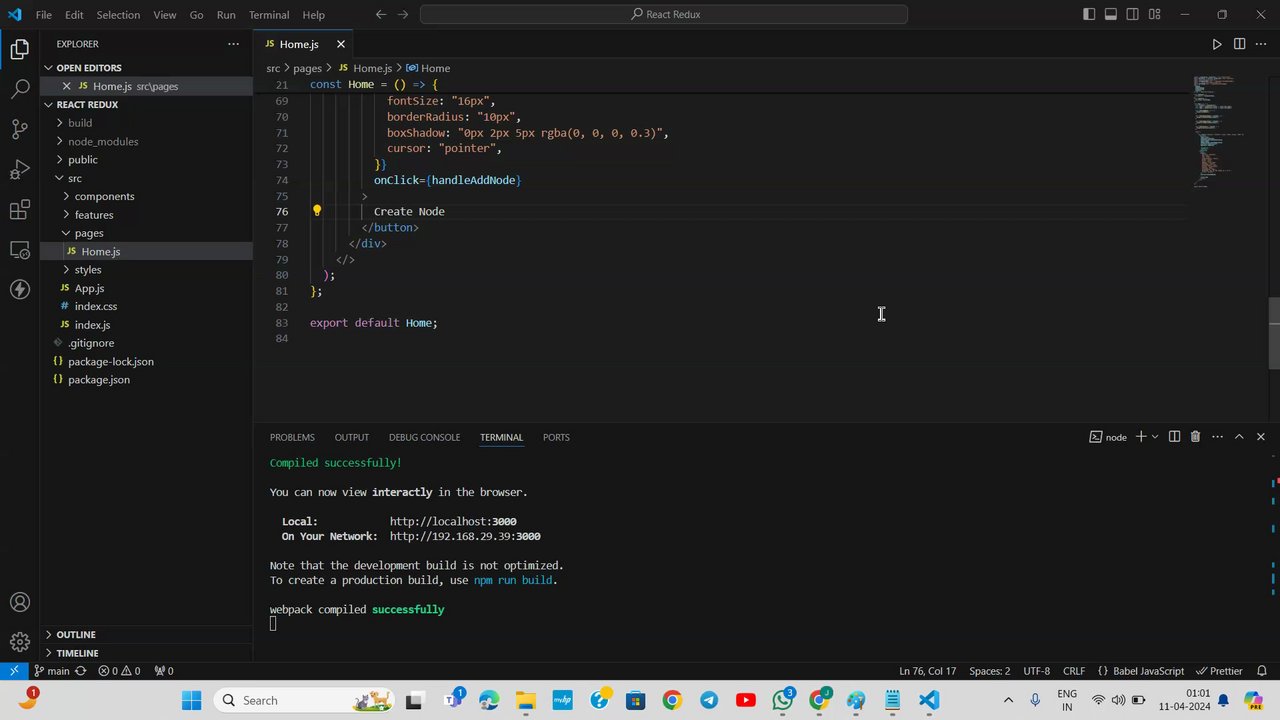Click the Prettier status bar button

[x=1220, y=671]
